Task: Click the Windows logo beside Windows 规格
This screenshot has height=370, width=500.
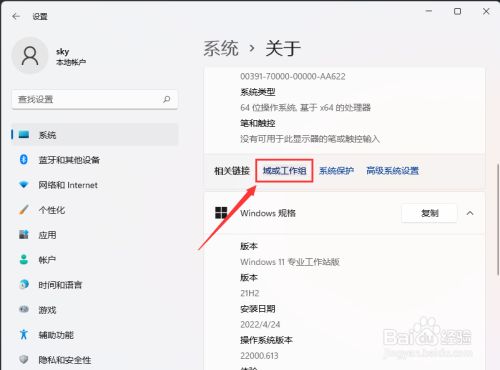Action: point(221,213)
